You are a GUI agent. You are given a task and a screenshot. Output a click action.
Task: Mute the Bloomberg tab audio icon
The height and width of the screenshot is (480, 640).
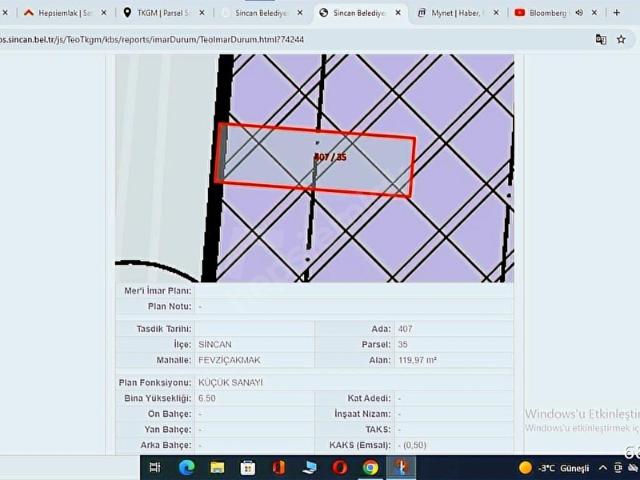click(x=579, y=13)
